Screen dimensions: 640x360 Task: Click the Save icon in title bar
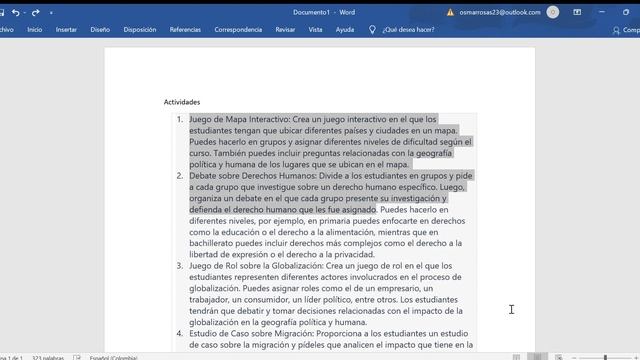pos(2,13)
